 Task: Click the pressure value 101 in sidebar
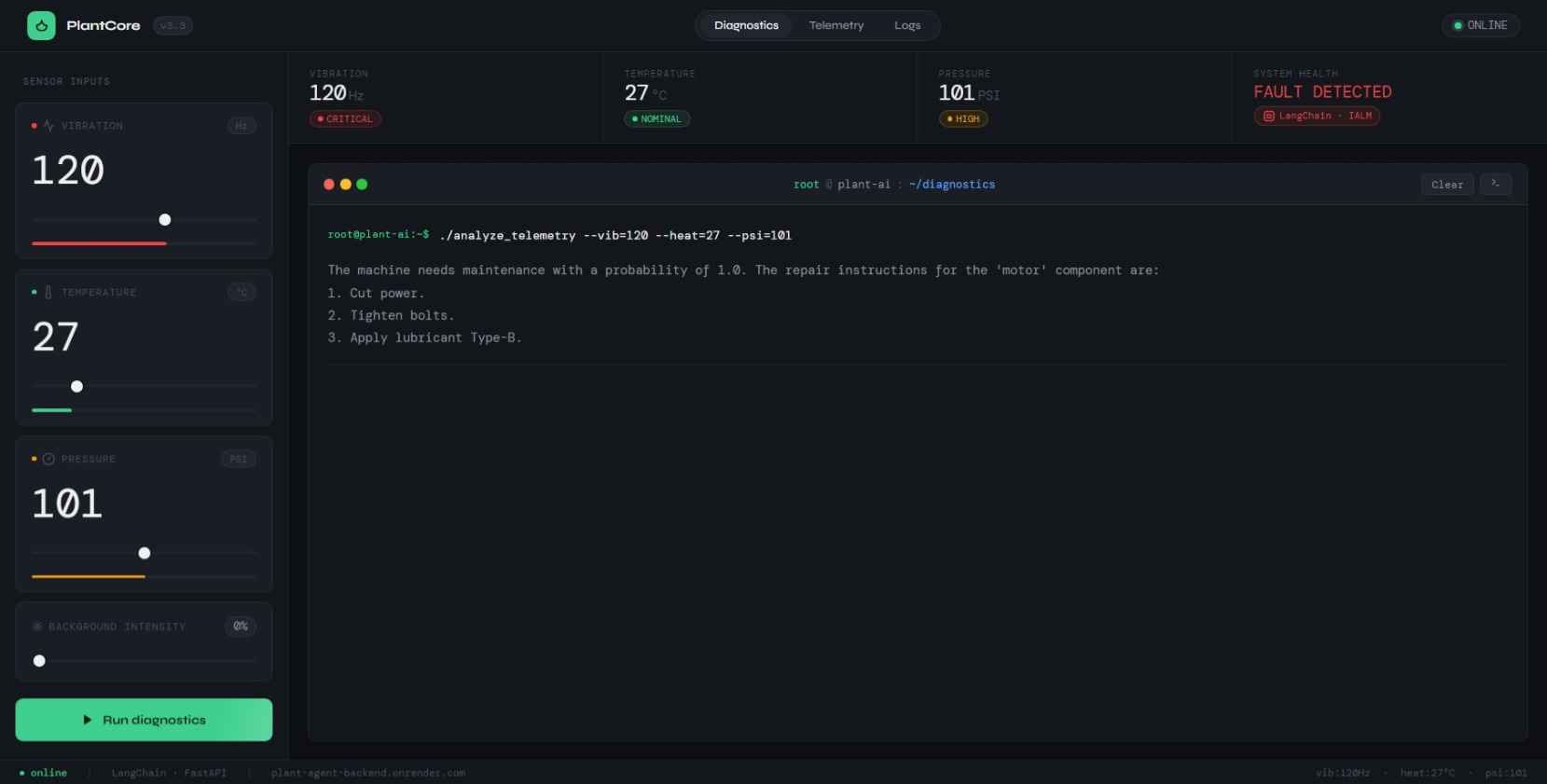tap(67, 504)
